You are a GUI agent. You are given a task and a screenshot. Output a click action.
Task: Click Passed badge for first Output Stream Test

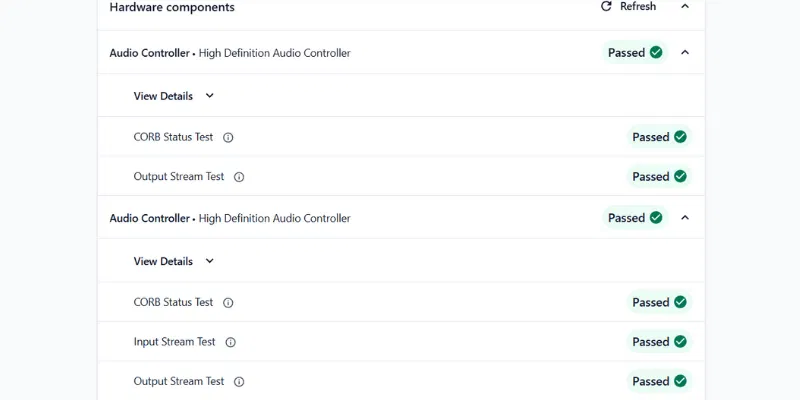[659, 177]
